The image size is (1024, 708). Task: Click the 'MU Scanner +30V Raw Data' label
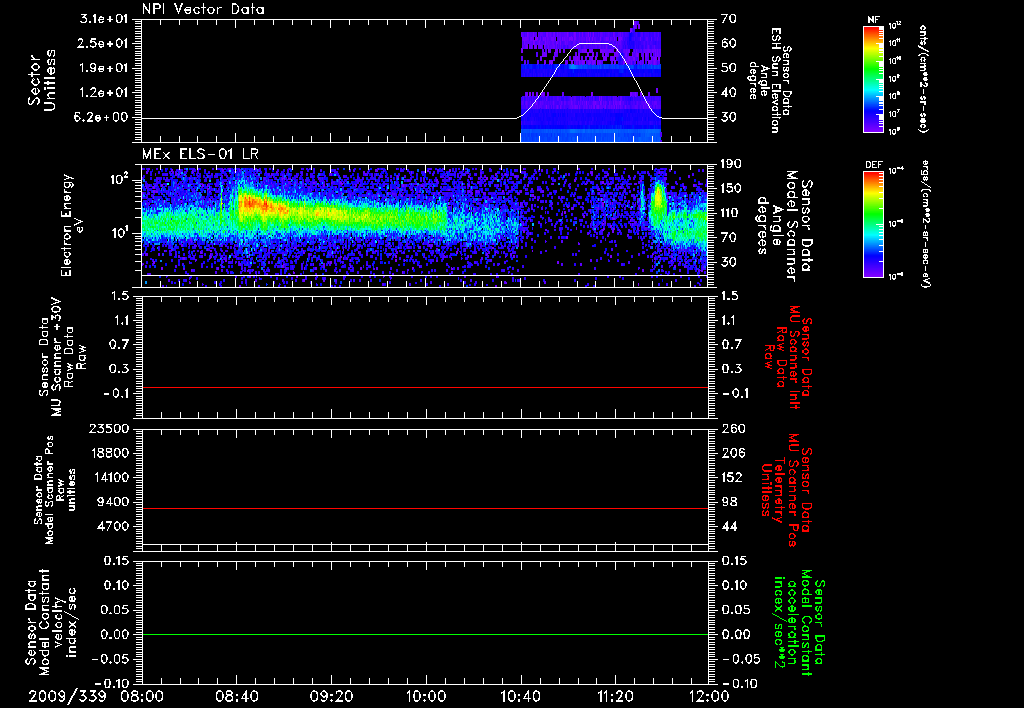tap(62, 357)
